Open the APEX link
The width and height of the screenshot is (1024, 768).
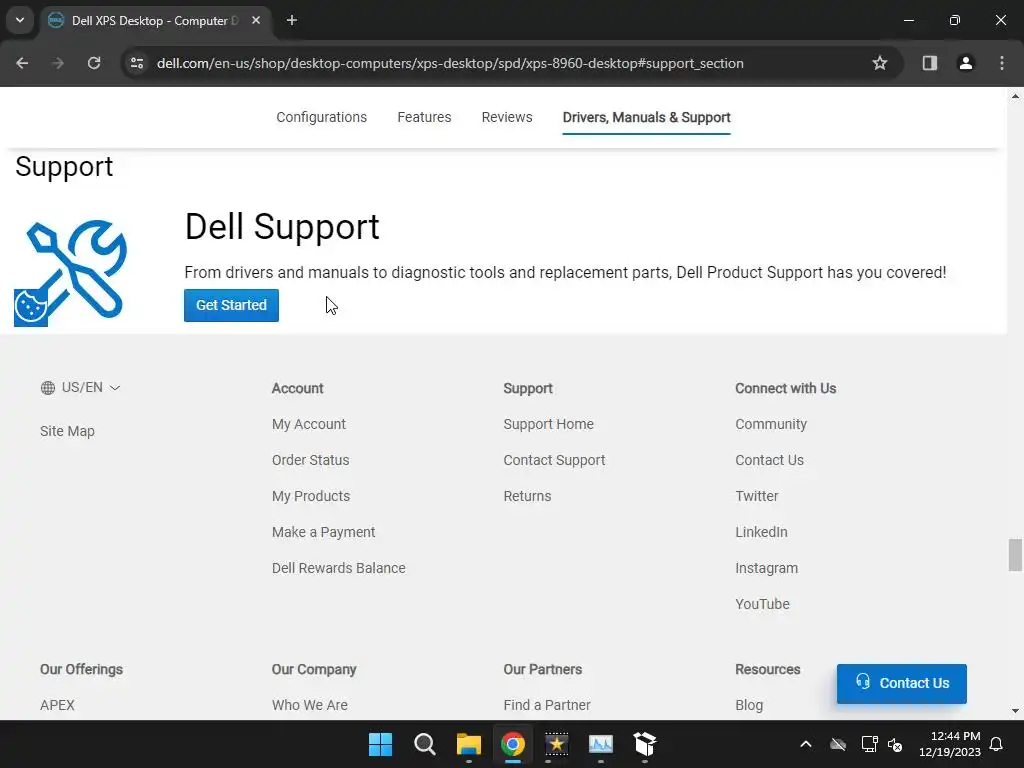click(x=57, y=705)
